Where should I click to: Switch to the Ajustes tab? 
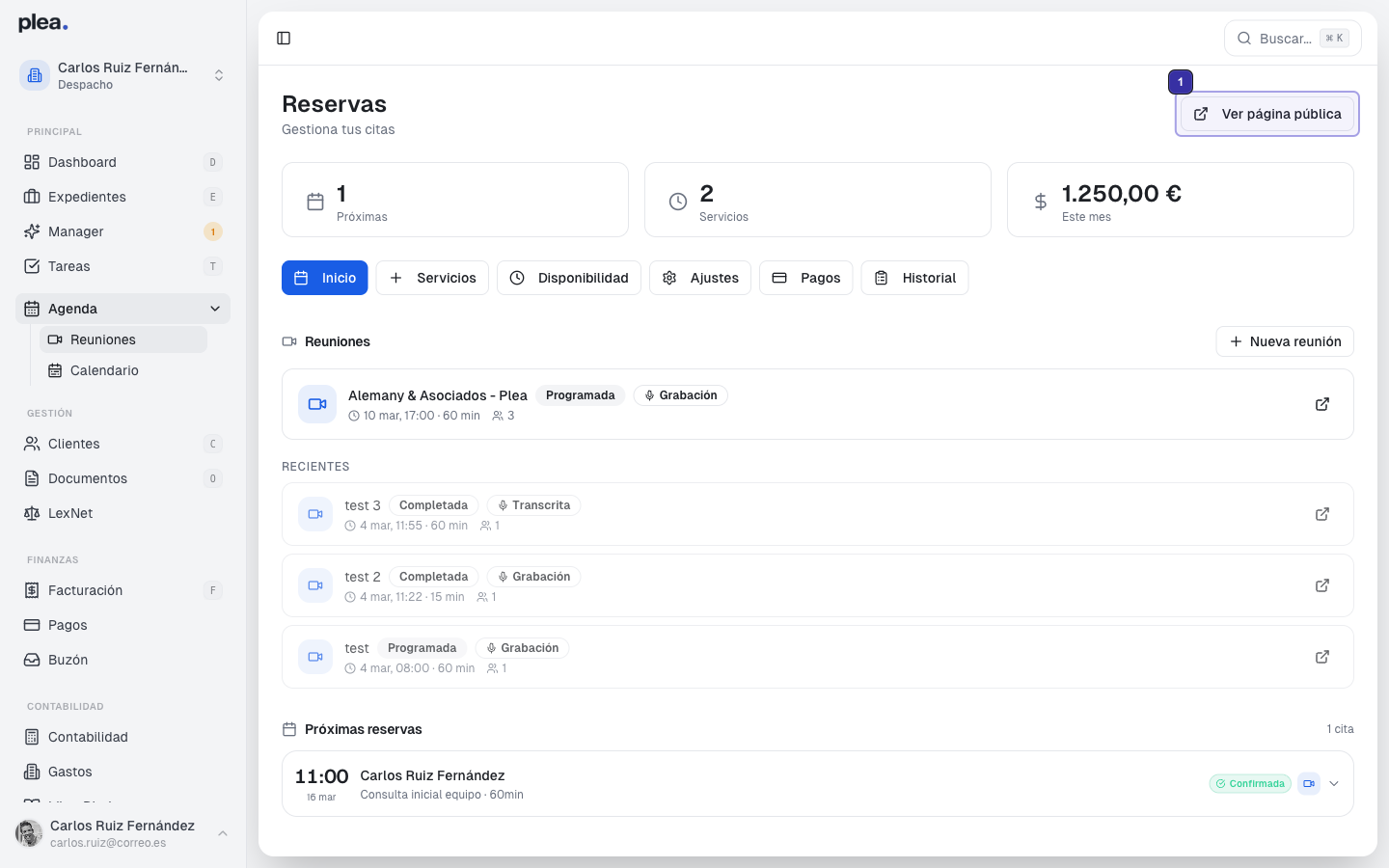(700, 278)
